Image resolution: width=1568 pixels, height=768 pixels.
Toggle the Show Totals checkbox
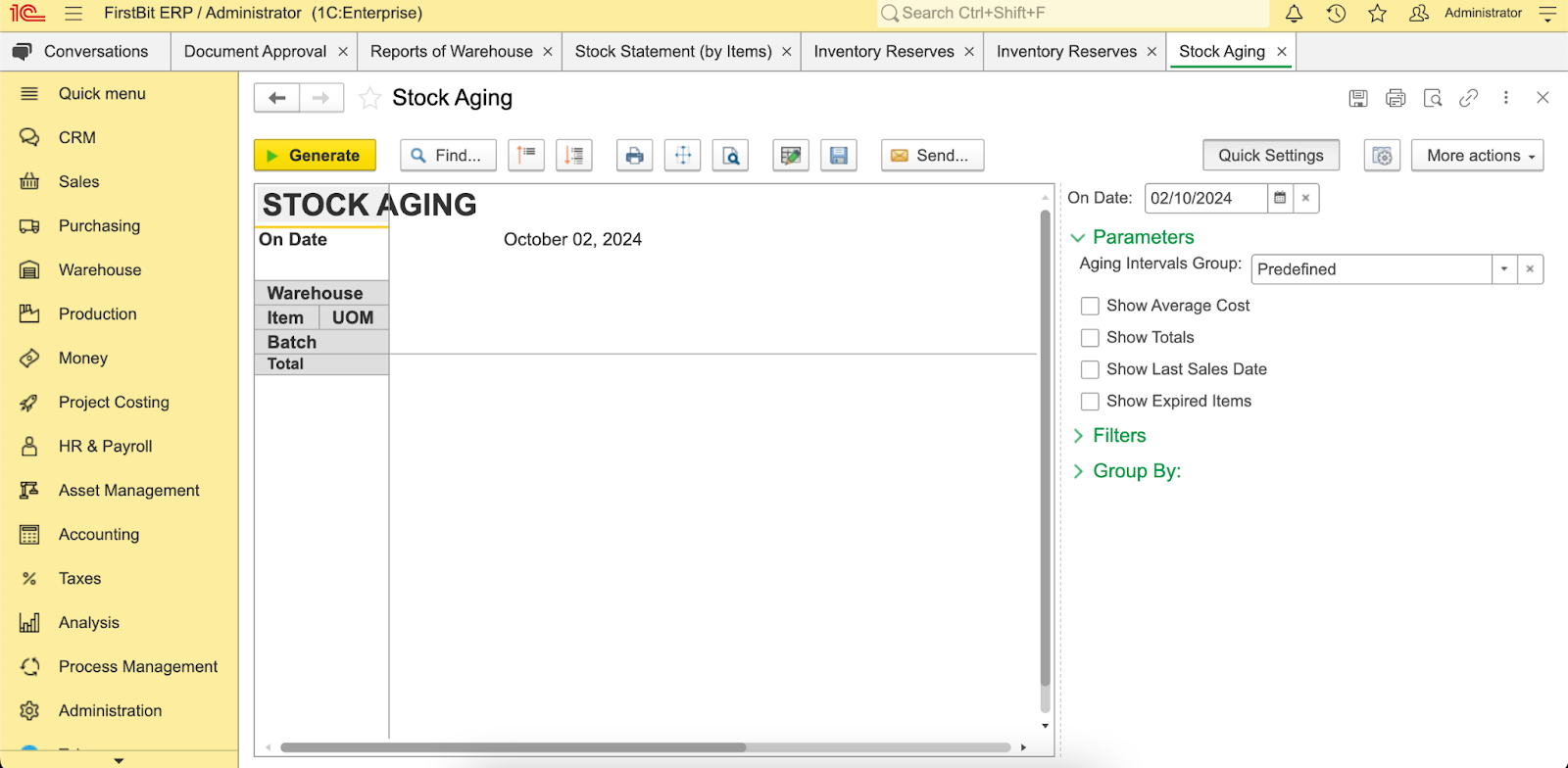coord(1090,338)
